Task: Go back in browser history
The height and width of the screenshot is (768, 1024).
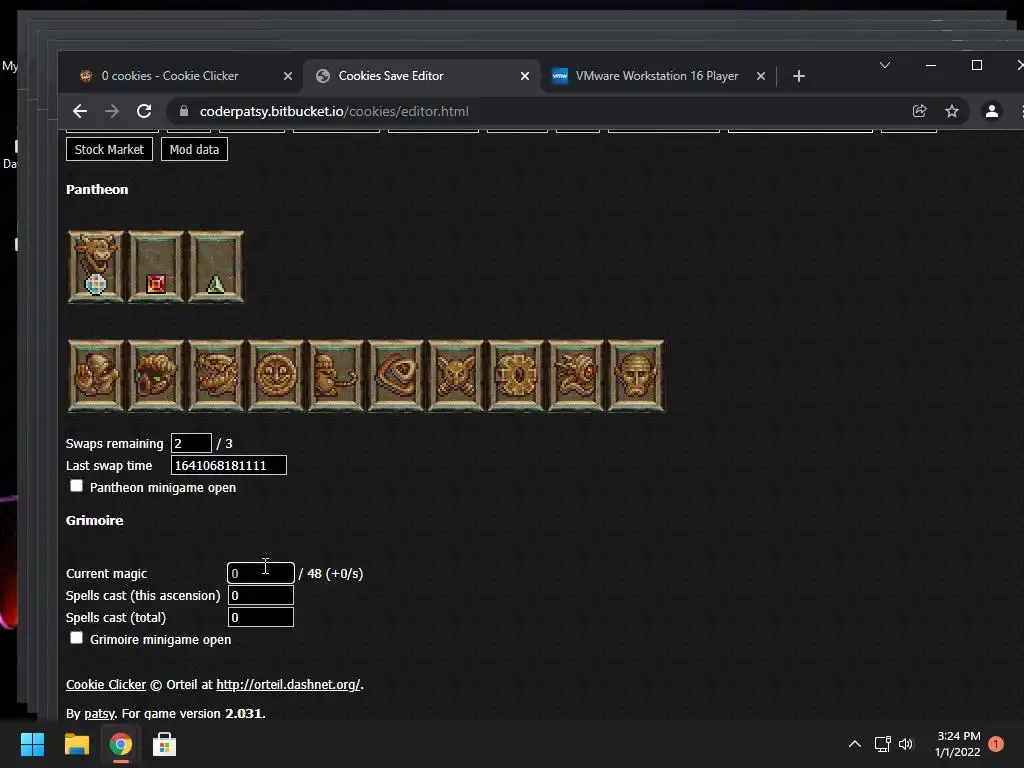Action: point(80,111)
